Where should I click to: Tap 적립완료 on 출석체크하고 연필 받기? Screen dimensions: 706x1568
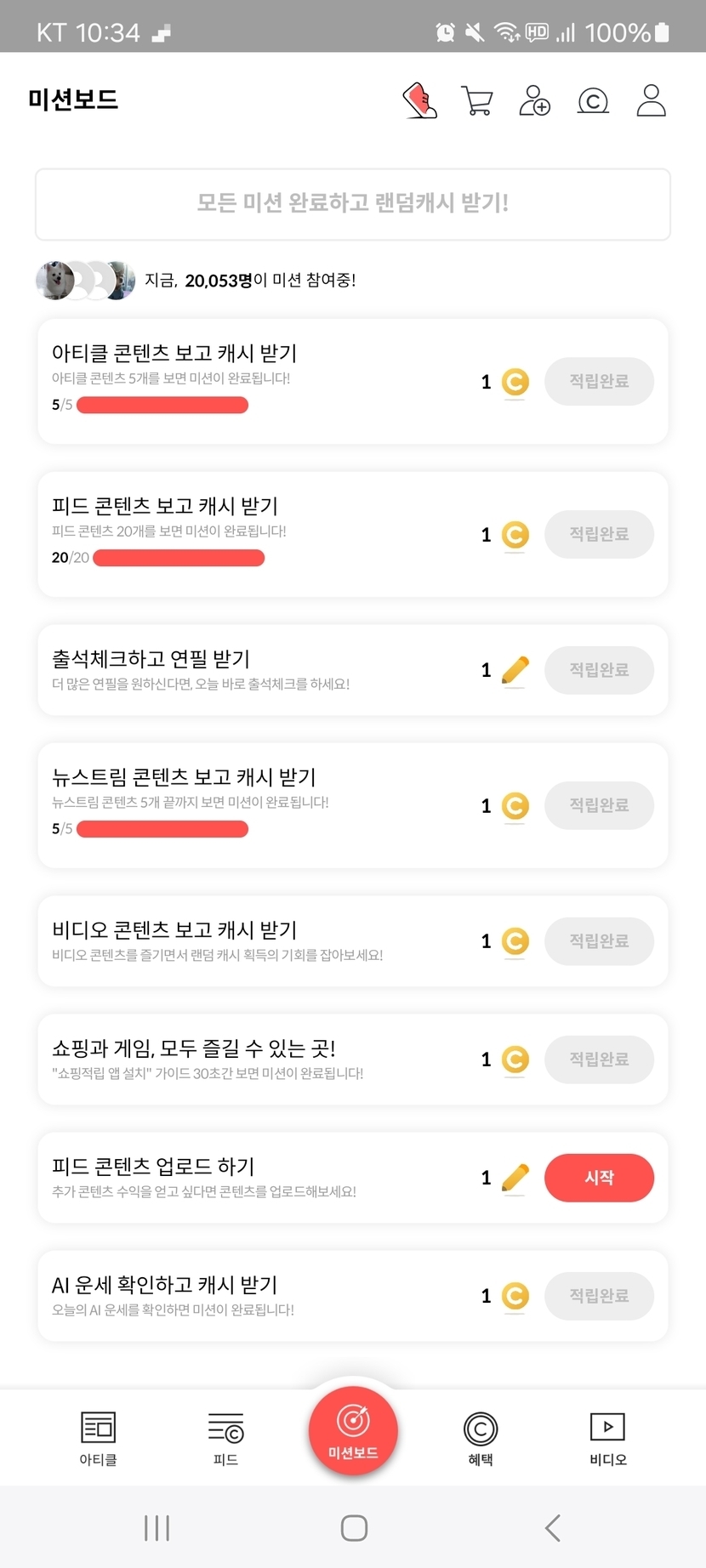click(x=599, y=670)
